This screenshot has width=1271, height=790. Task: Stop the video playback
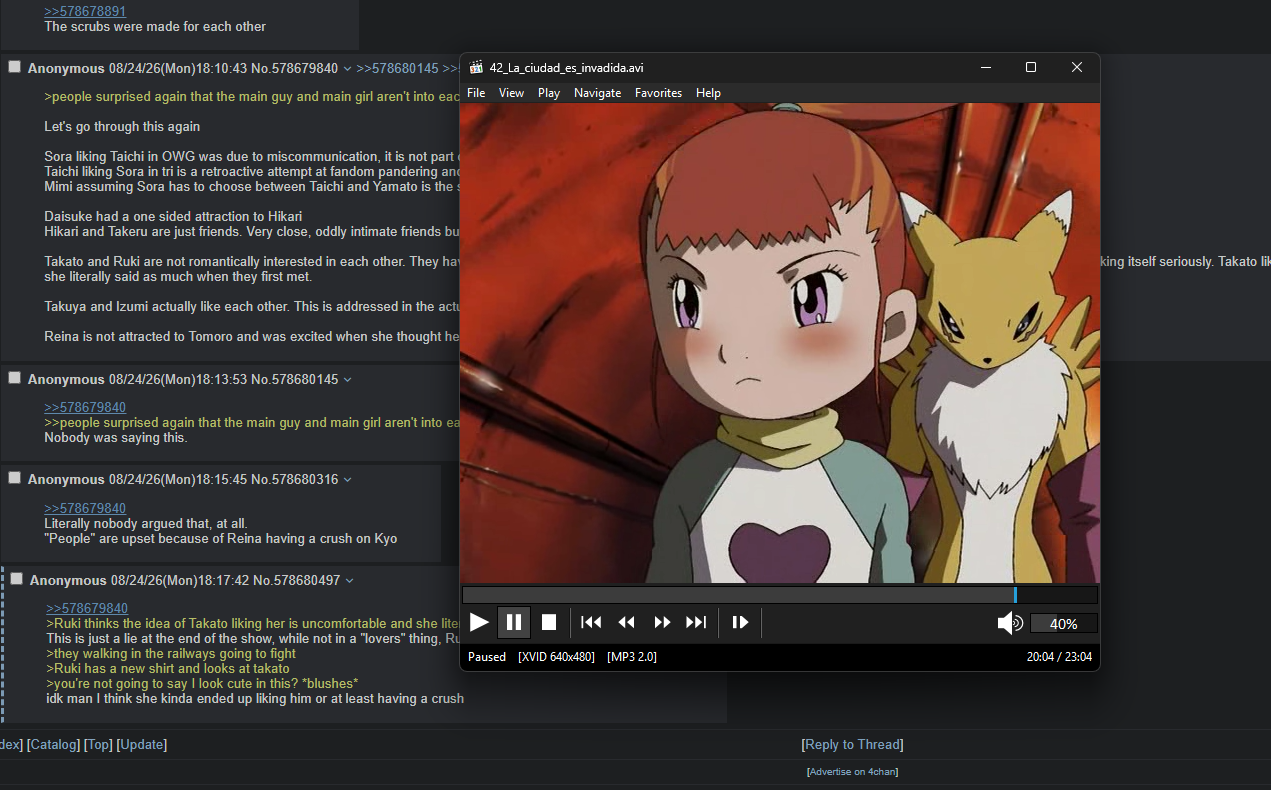tap(549, 623)
